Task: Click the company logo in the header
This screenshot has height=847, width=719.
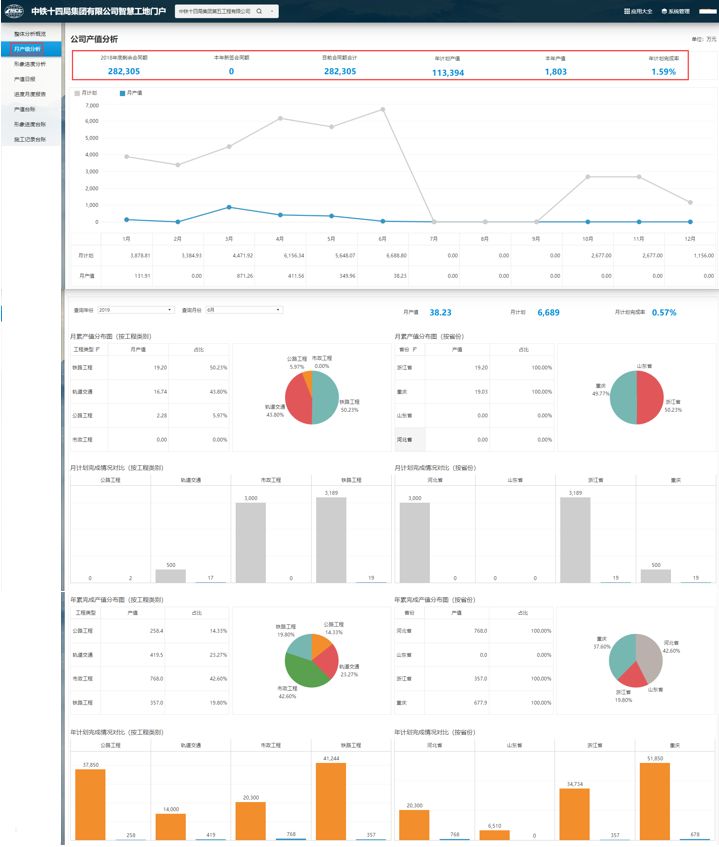Action: (14, 11)
